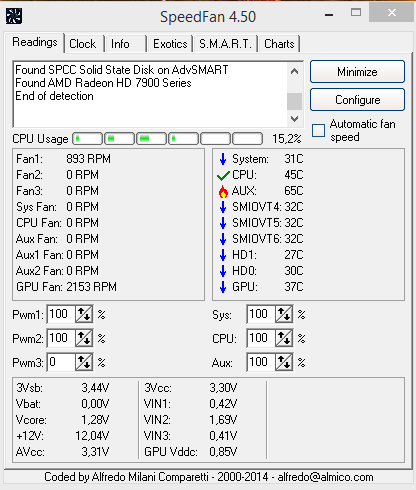Maximize the SpeedFan window
The width and height of the screenshot is (416, 490).
pyautogui.click(x=356, y=13)
